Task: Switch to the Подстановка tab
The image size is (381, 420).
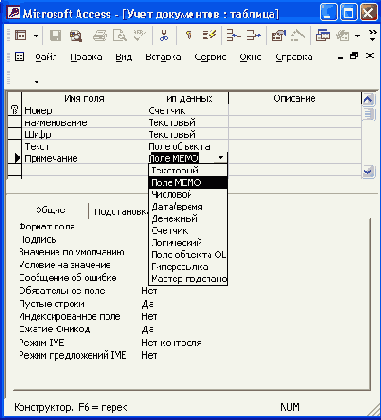Action: pyautogui.click(x=121, y=212)
